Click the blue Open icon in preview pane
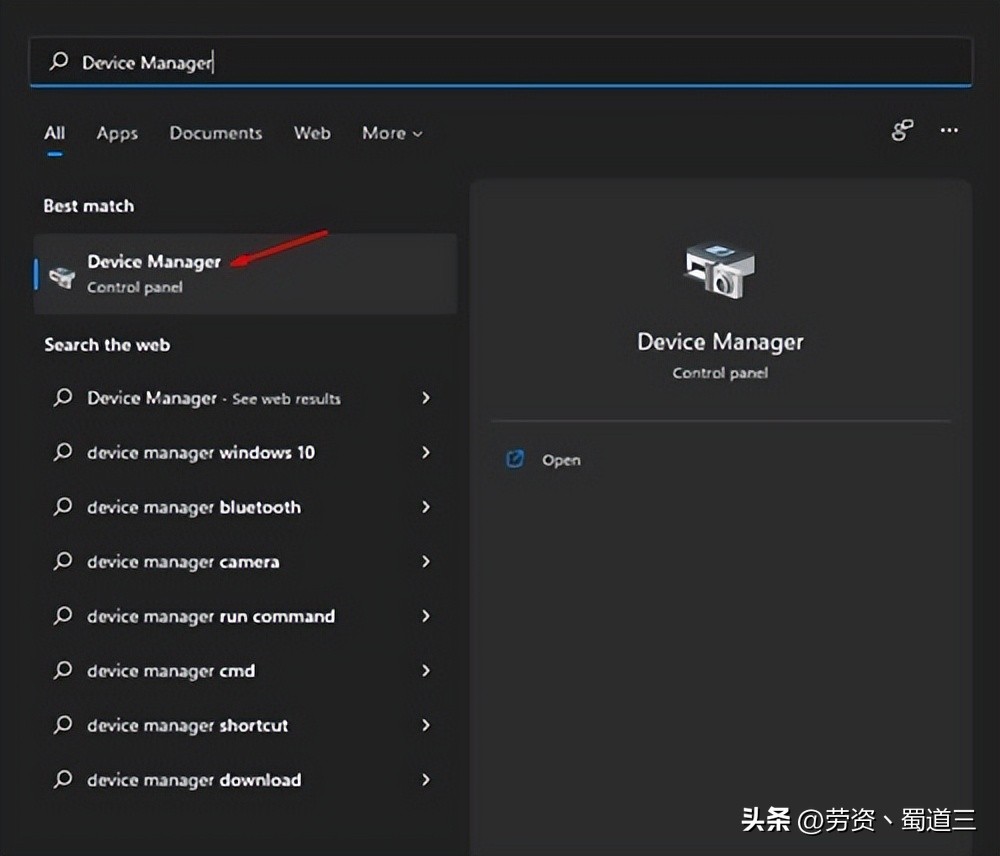This screenshot has height=856, width=1000. coord(515,459)
